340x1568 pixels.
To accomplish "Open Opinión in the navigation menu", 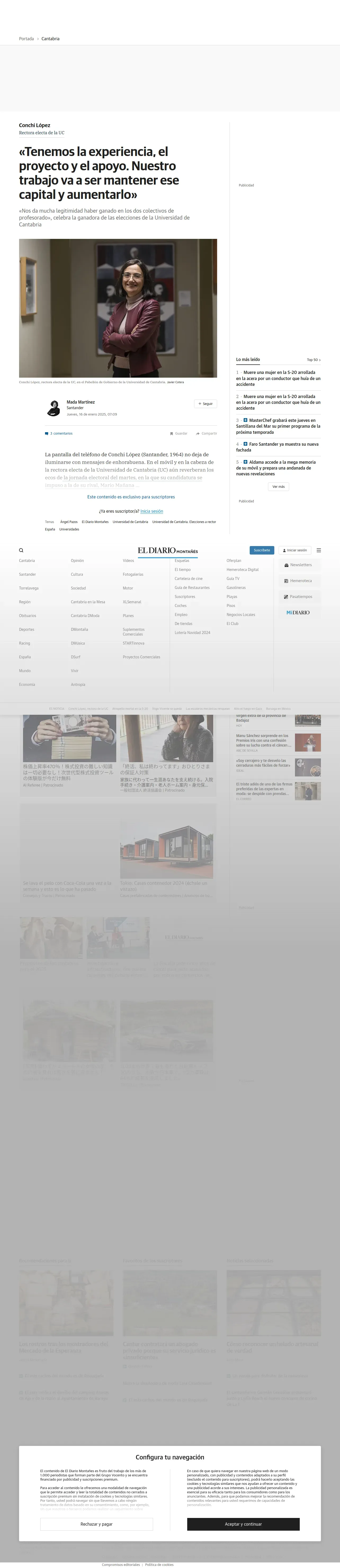I will pos(77,561).
